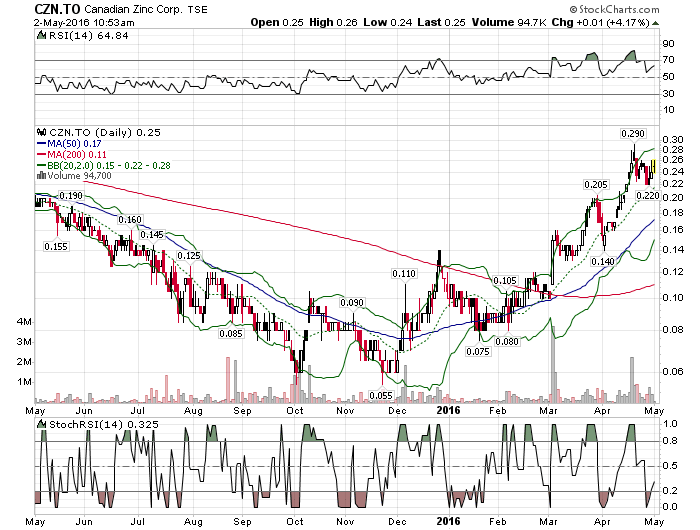The image size is (700, 530).
Task: Click the 0.30 price axis label
Action: pos(672,140)
